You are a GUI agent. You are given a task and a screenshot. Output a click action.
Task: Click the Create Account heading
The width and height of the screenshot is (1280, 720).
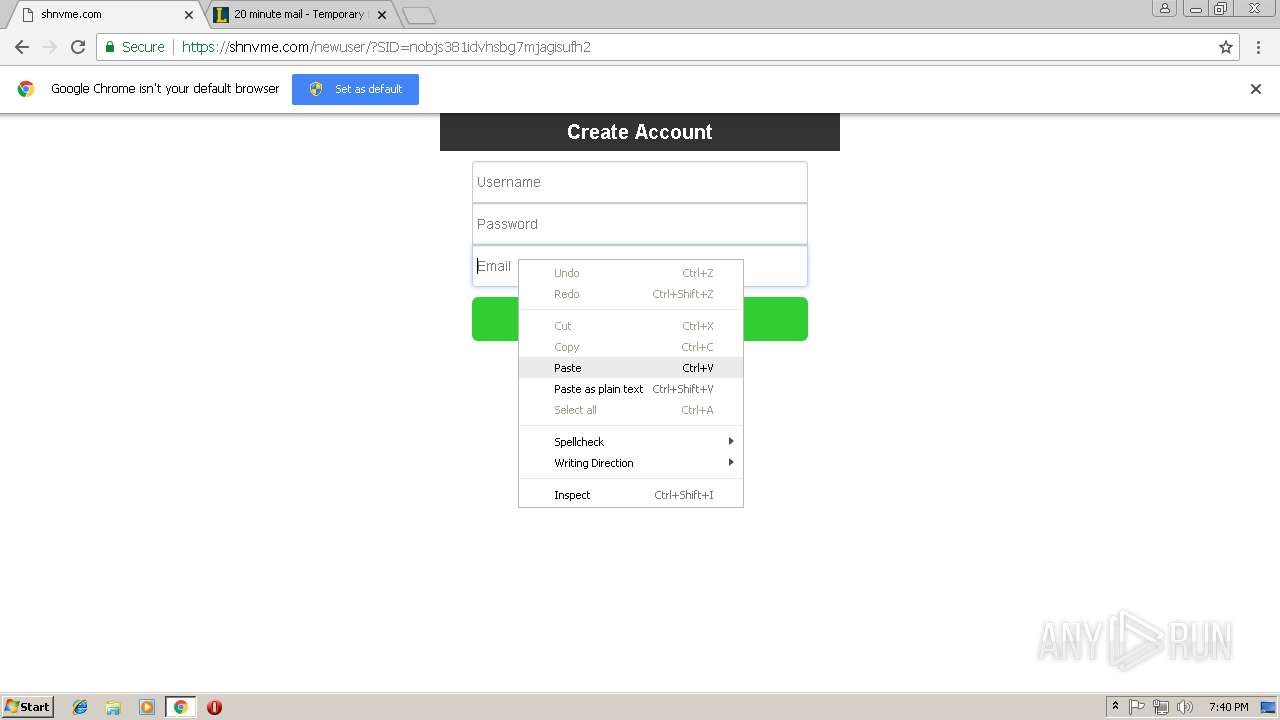coord(640,132)
